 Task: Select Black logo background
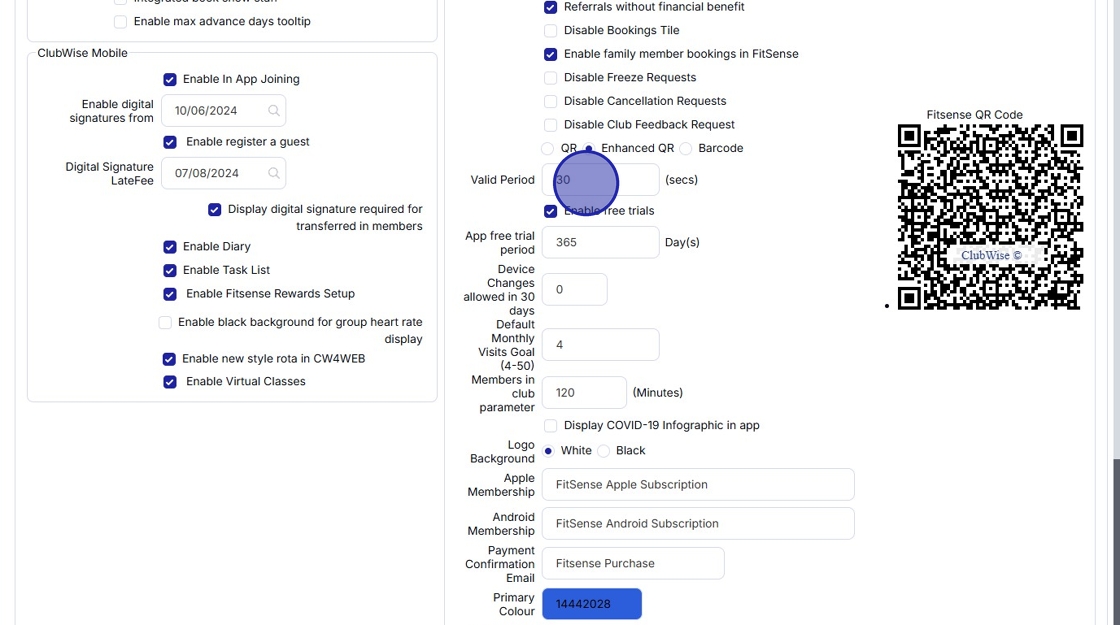click(604, 451)
